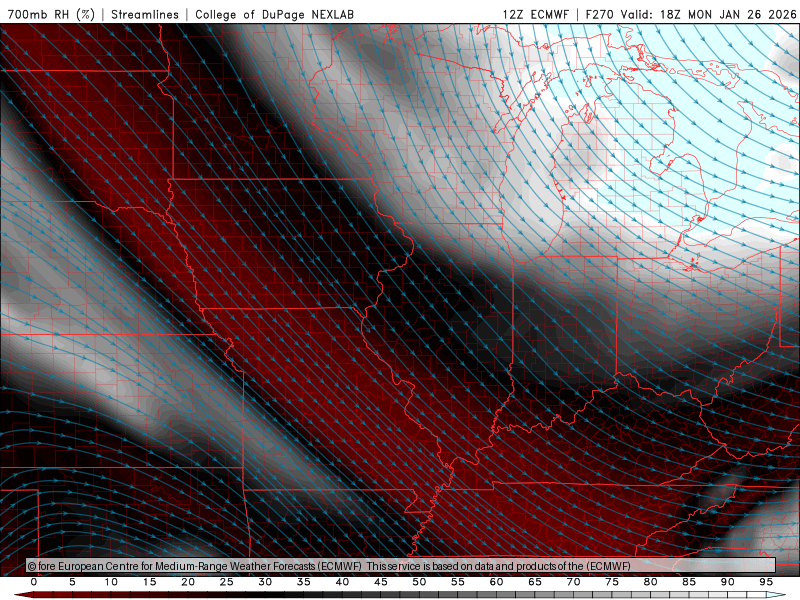Click the "60" colorbar scale label
The height and width of the screenshot is (600, 800).
[x=496, y=582]
